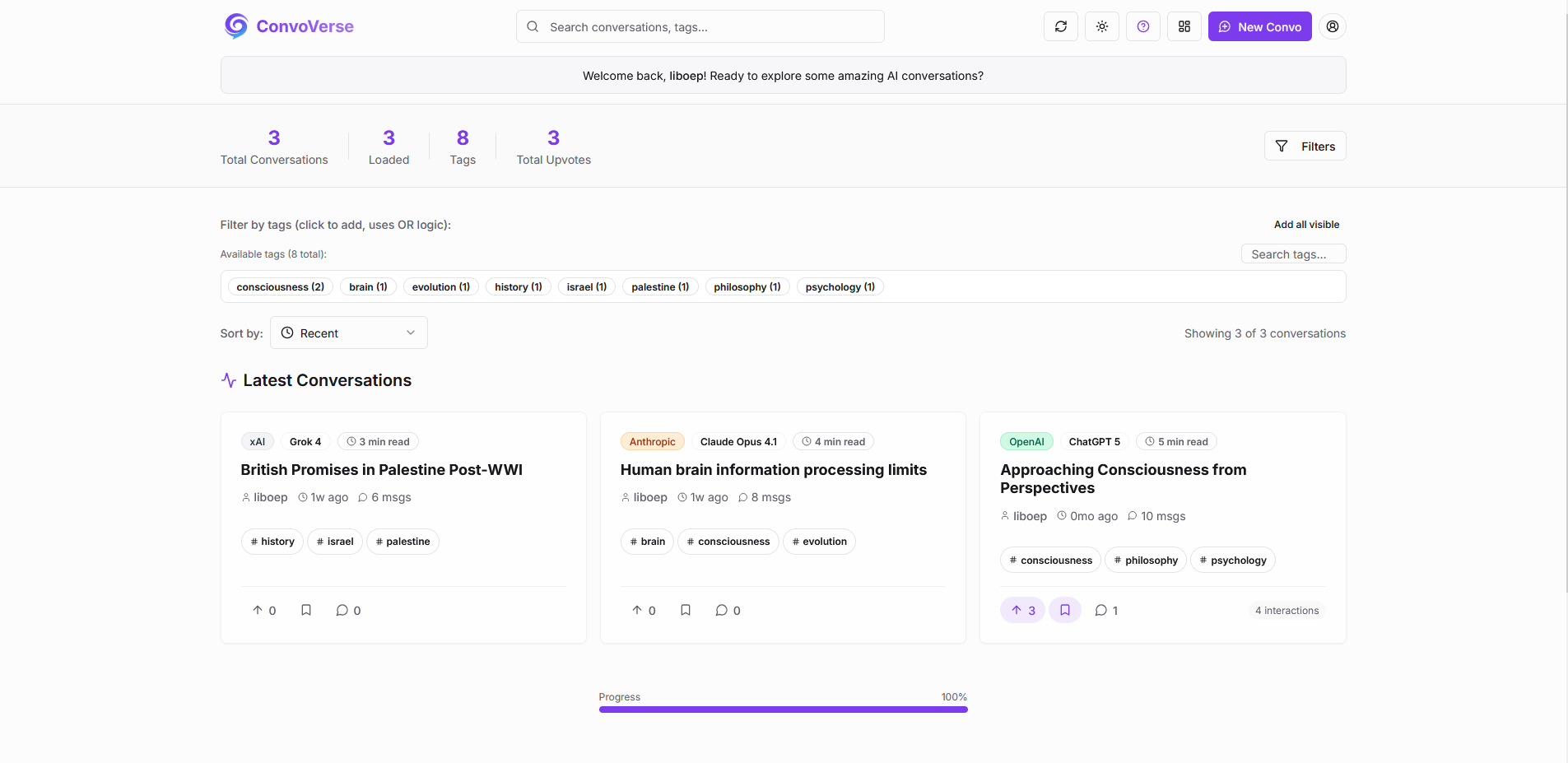The image size is (1568, 763).
Task: Toggle light/dark theme sun icon
Action: tap(1101, 26)
